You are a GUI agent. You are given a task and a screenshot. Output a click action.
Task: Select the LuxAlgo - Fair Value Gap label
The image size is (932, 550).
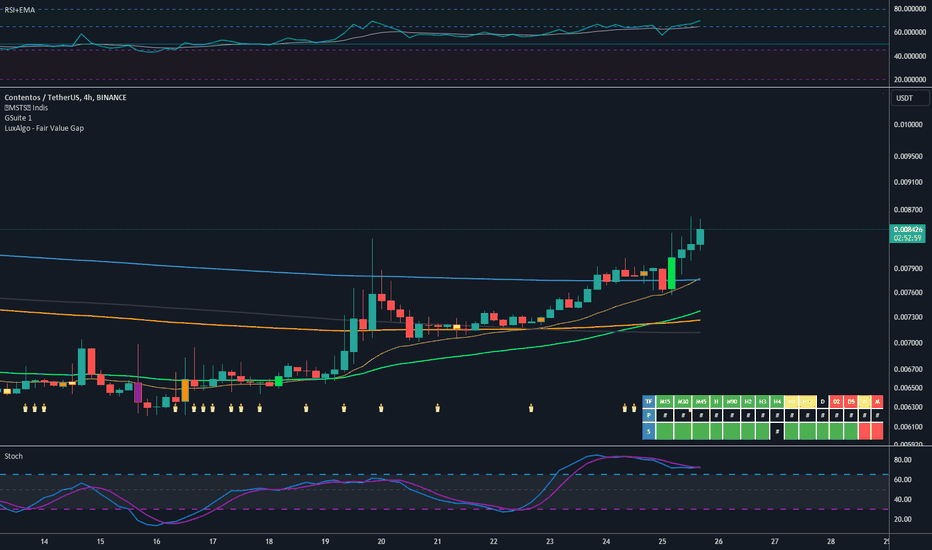coord(44,128)
